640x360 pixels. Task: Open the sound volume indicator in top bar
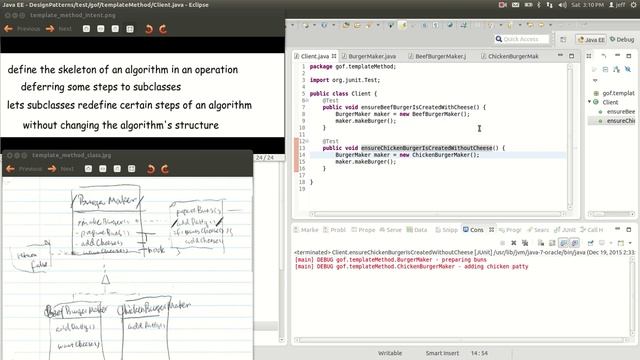tap(562, 5)
